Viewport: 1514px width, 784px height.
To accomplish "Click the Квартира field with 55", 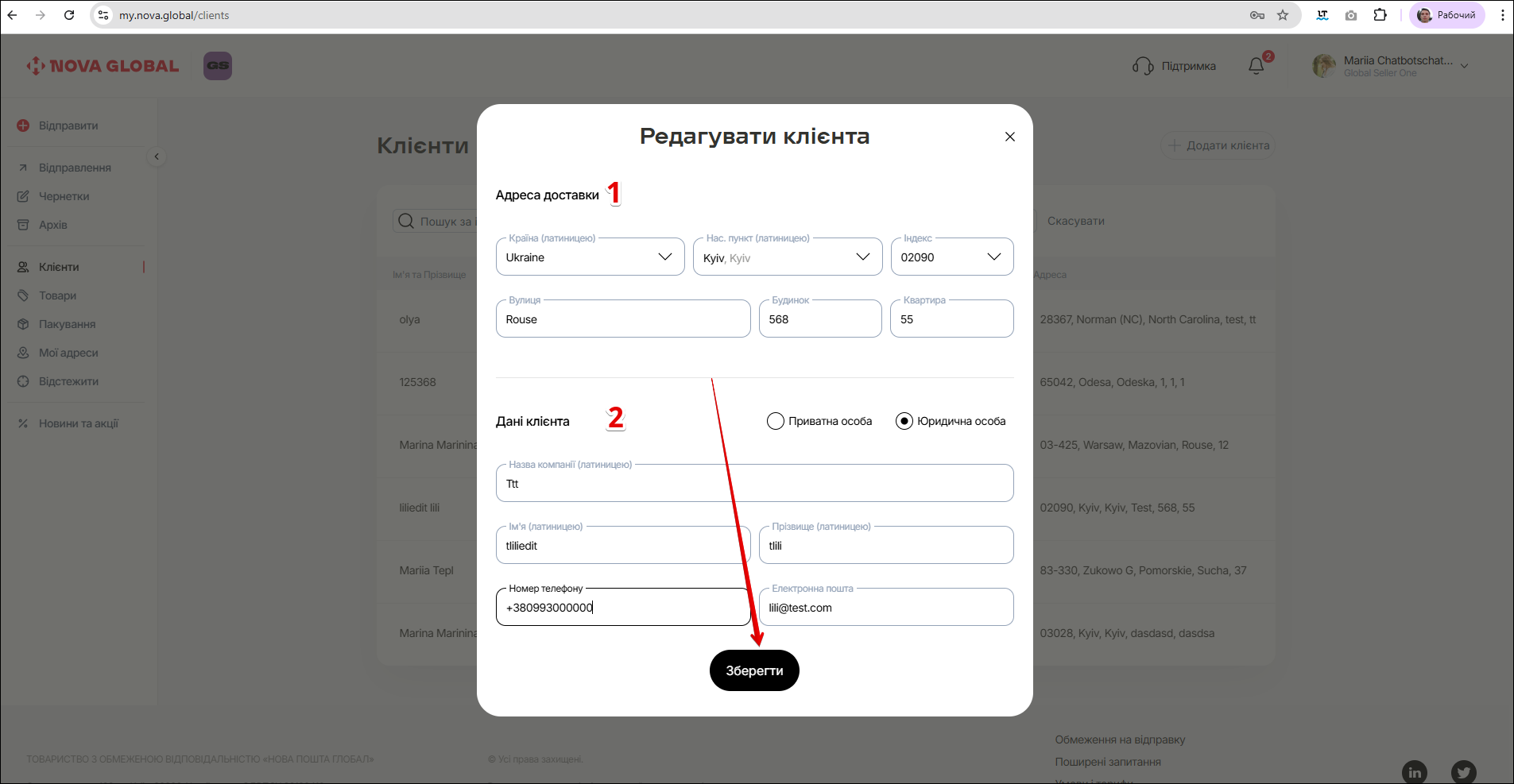I will pyautogui.click(x=952, y=319).
